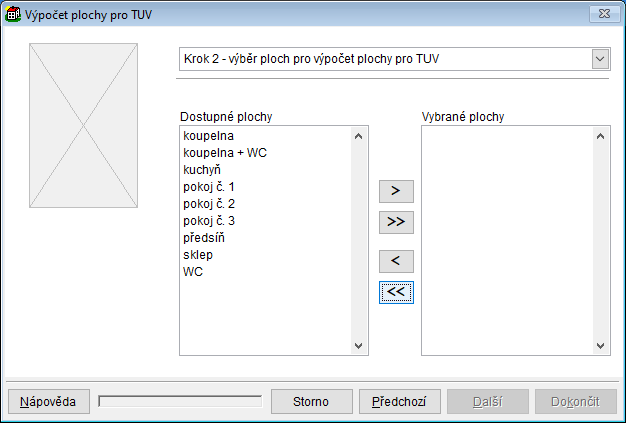
Task: Click the add-selected single right arrow button
Action: click(x=396, y=191)
